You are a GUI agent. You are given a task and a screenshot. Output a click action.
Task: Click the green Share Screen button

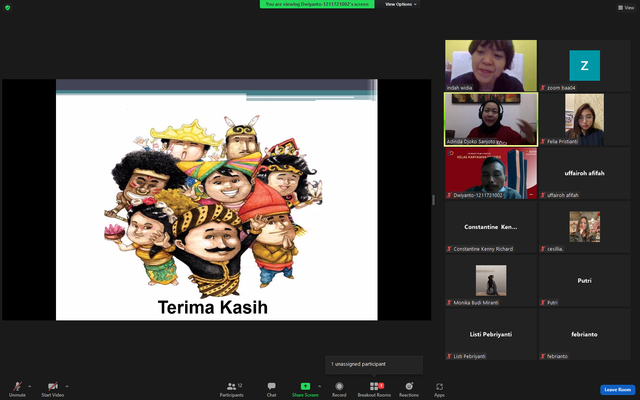click(305, 389)
